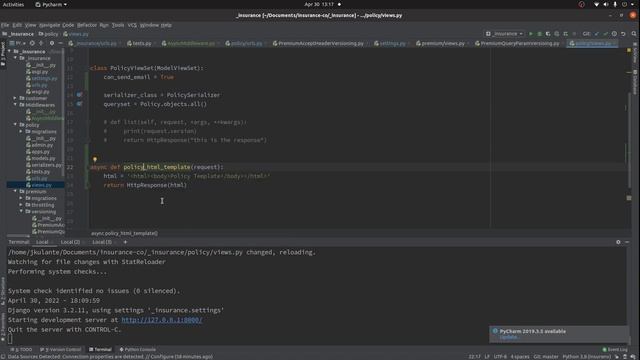Hide the Terminal panel with minus icon
The height and width of the screenshot is (360, 640).
627,242
